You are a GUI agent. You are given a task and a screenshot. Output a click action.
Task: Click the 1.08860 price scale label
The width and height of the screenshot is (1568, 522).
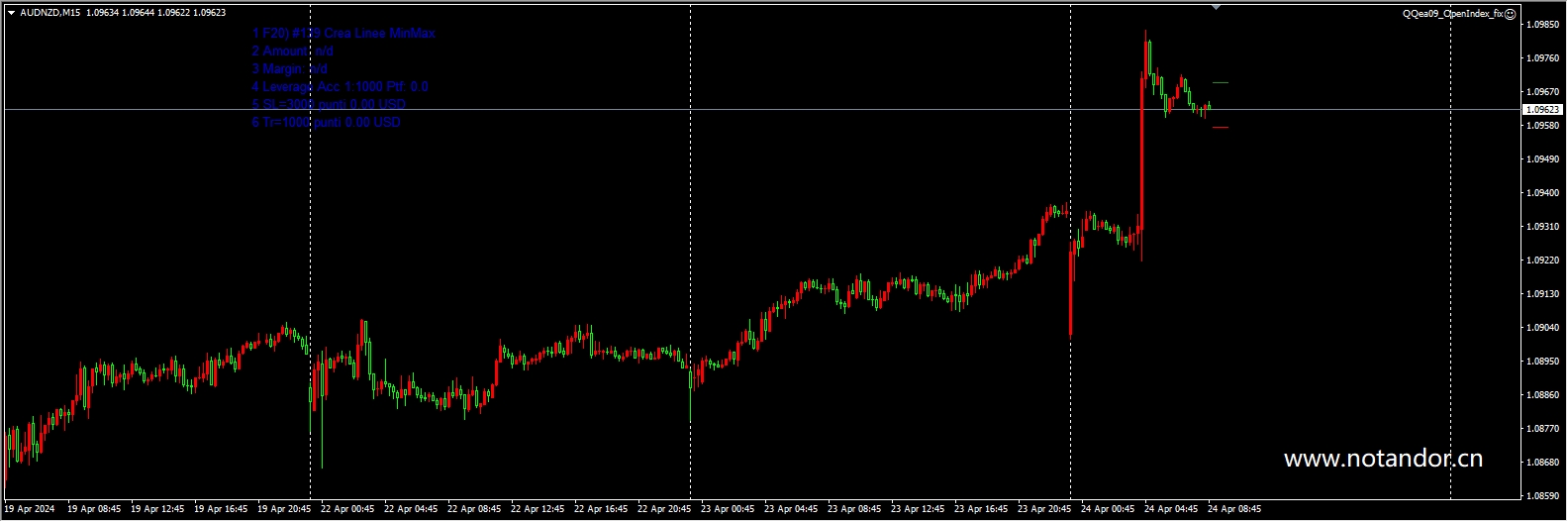tap(1543, 395)
